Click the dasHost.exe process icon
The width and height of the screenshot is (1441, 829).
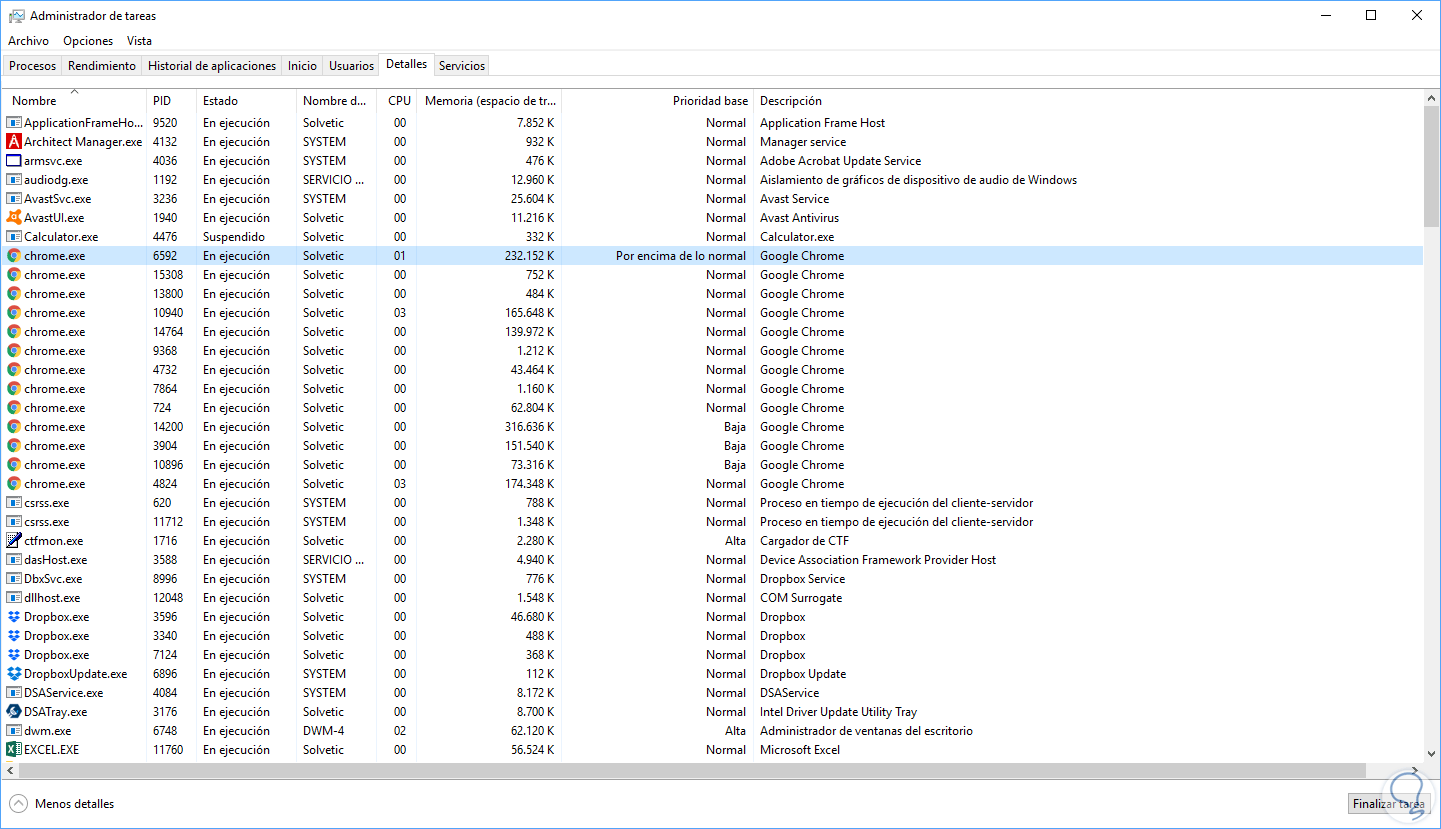point(14,560)
